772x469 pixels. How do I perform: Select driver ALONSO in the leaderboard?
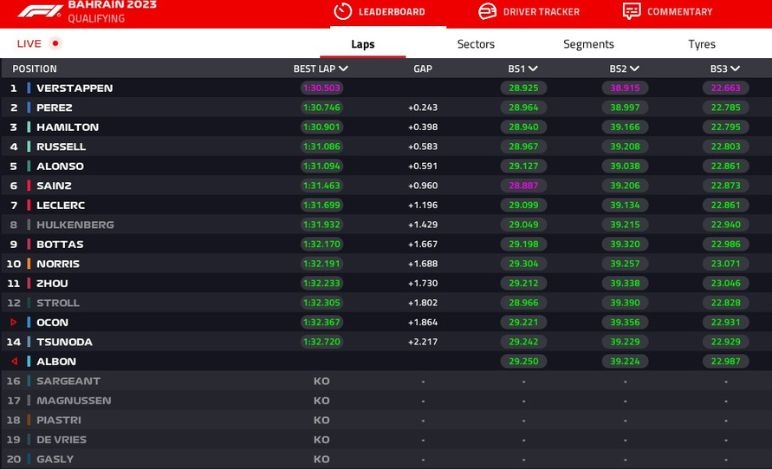(x=60, y=166)
